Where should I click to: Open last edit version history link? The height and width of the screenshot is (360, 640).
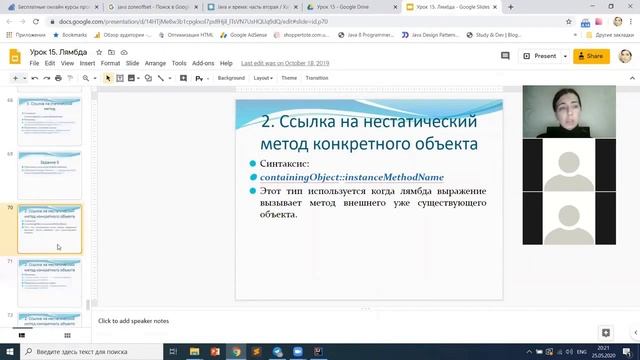pos(285,63)
